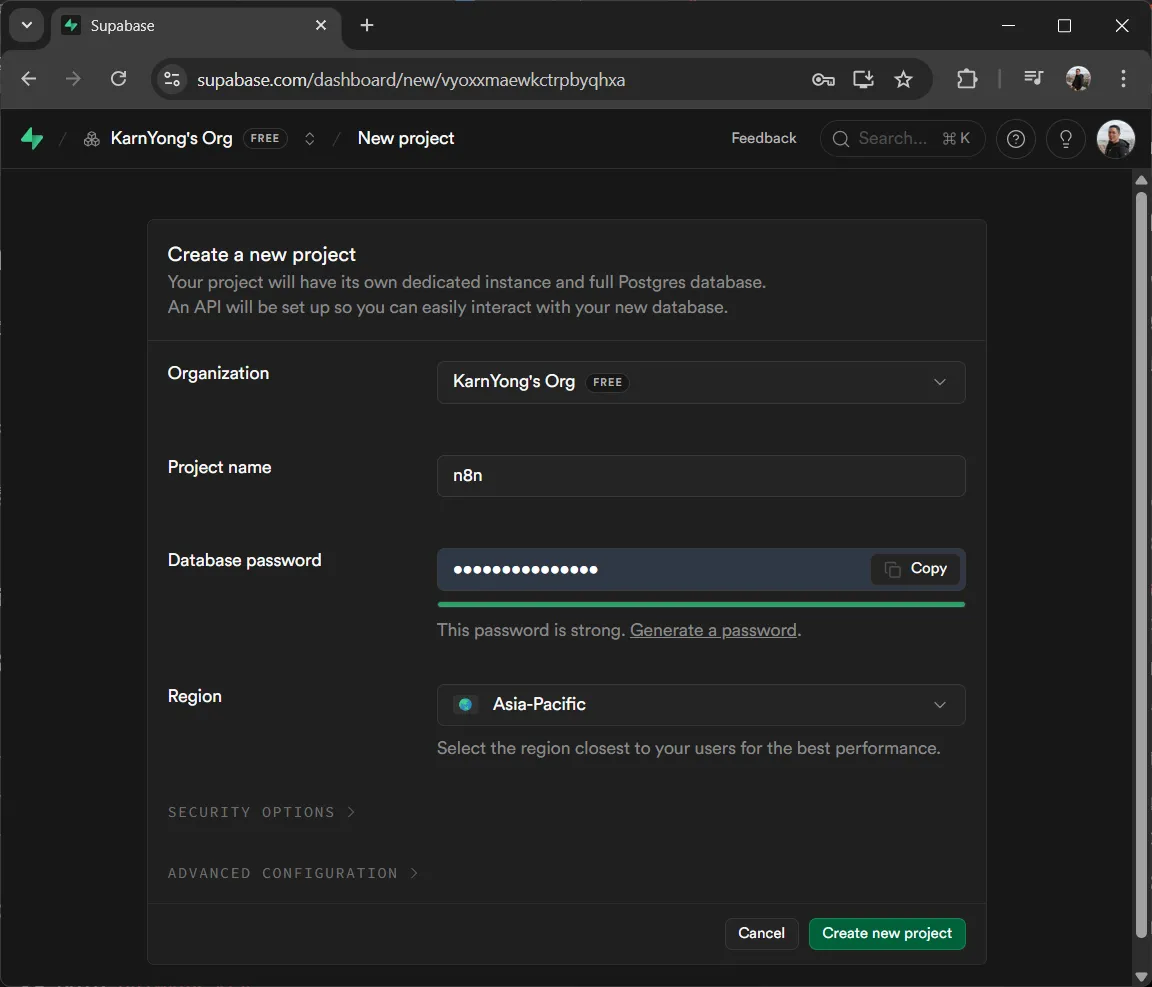
Task: Open the organization switcher chevrons
Action: click(310, 139)
